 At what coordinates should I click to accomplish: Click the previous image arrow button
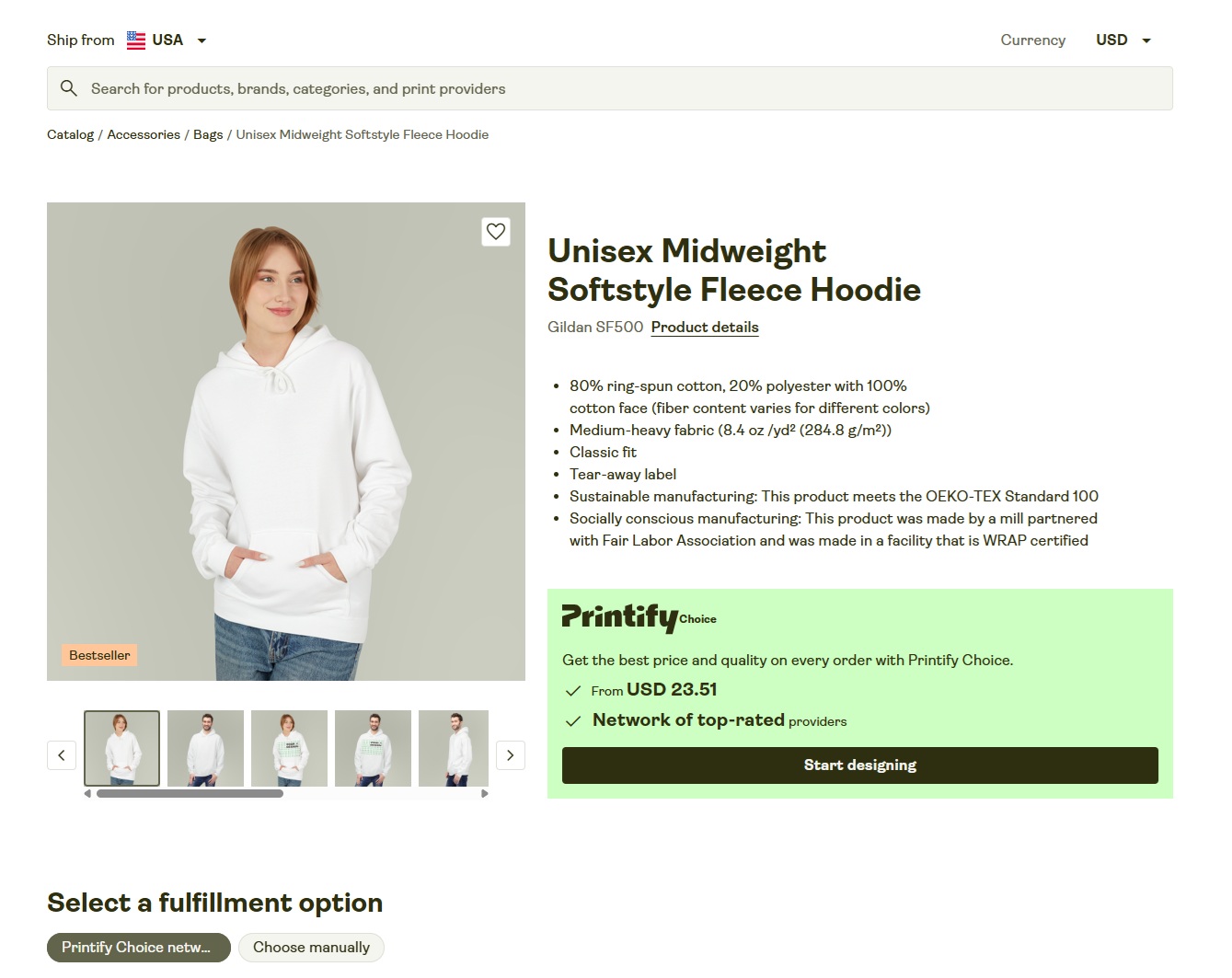pyautogui.click(x=62, y=755)
